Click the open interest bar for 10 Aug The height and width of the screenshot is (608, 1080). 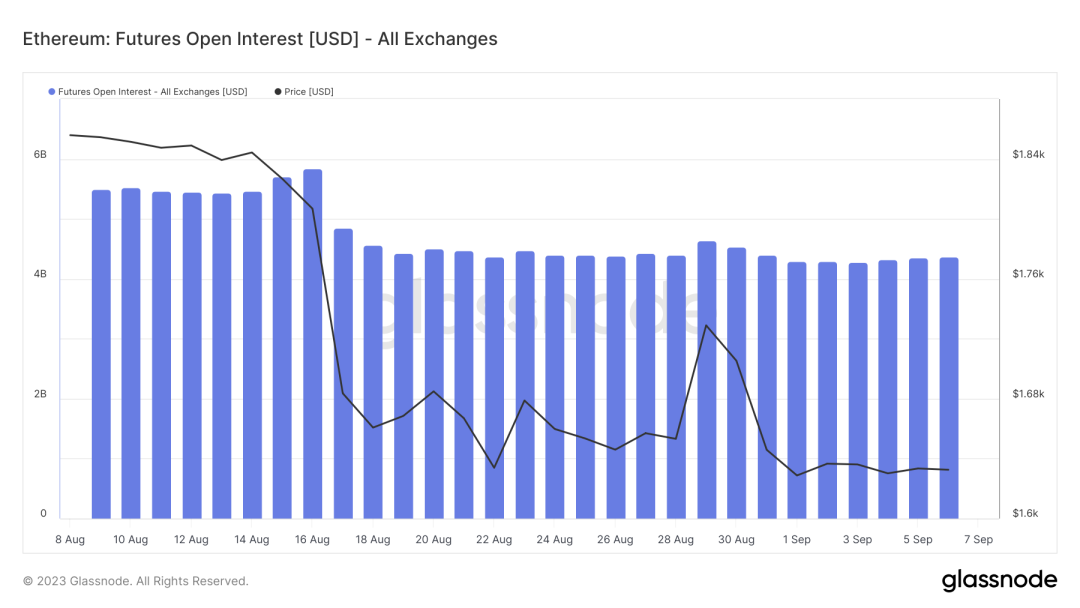click(131, 353)
